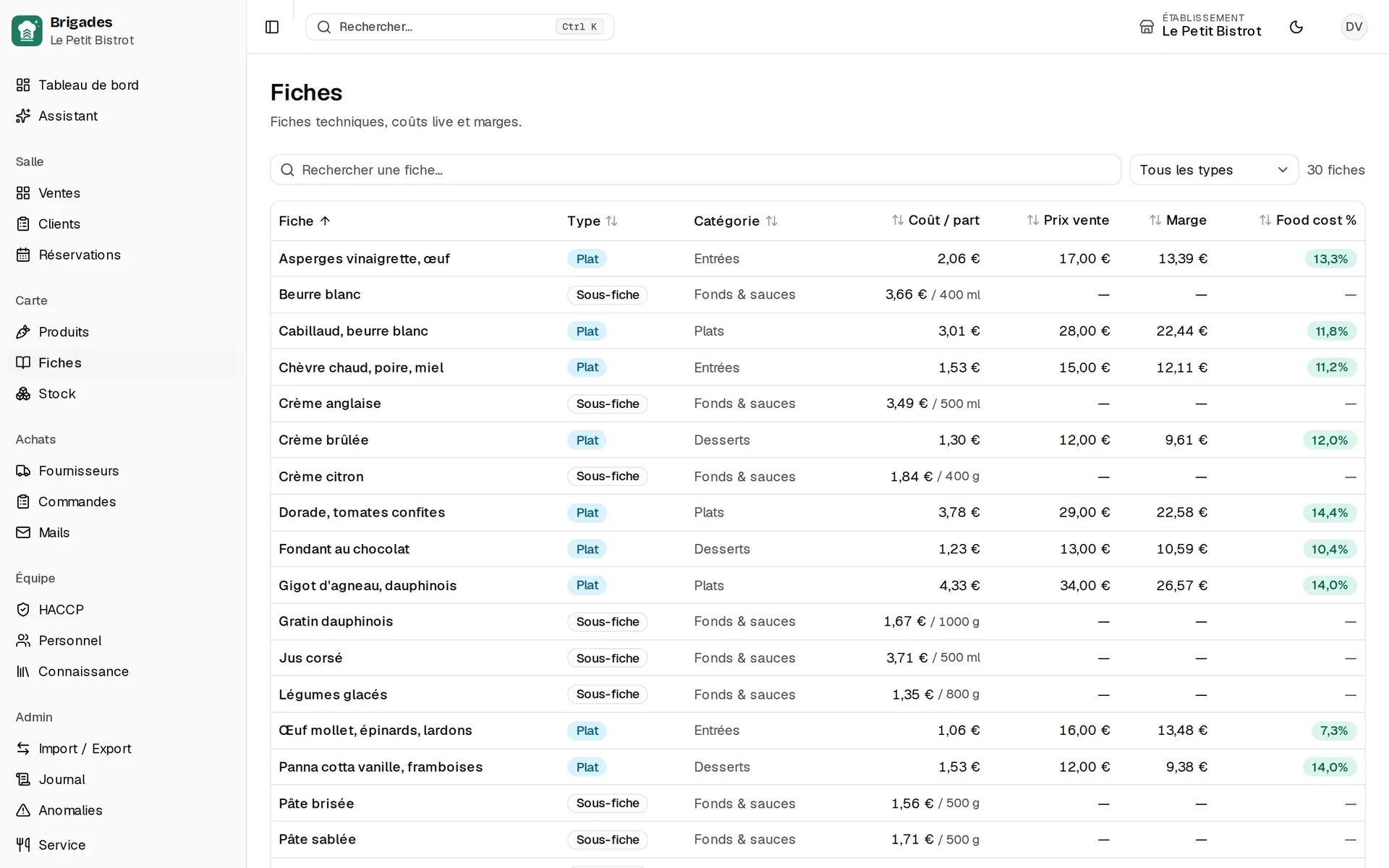Select the Crème anglaise row name
1389x868 pixels.
(330, 404)
